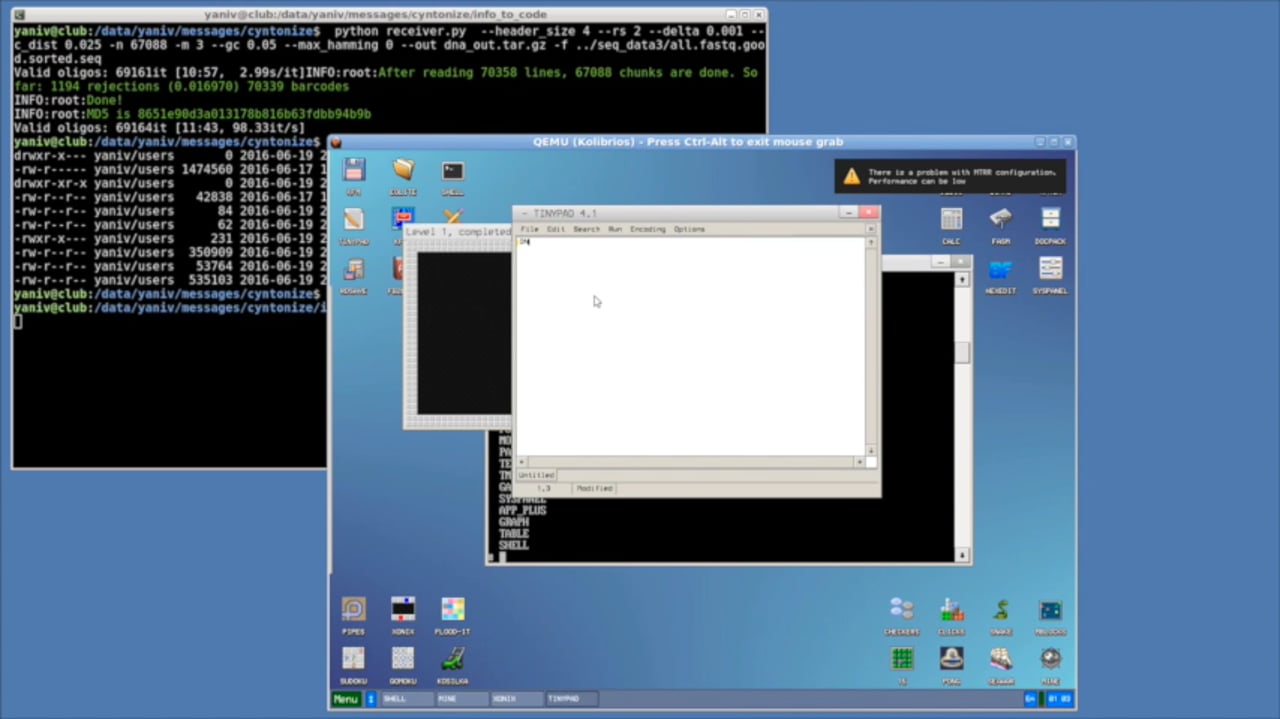Click the MTRR configuration warning notification
1280x719 pixels.
pos(950,176)
